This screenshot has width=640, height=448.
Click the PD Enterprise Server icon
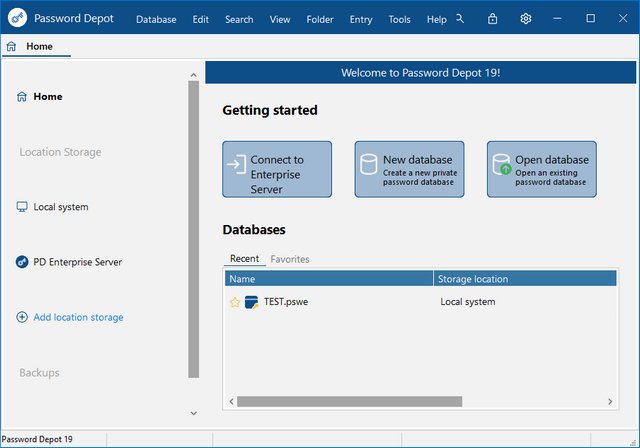click(22, 262)
